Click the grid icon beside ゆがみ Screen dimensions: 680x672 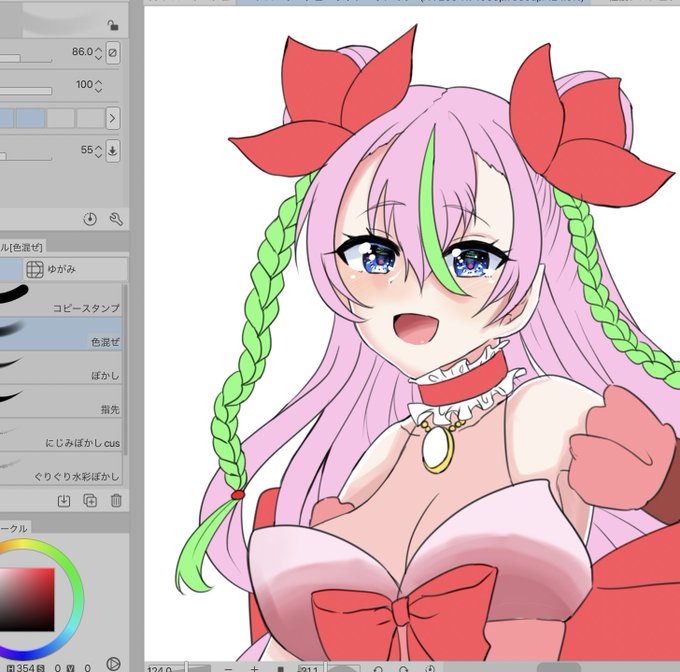click(x=35, y=269)
